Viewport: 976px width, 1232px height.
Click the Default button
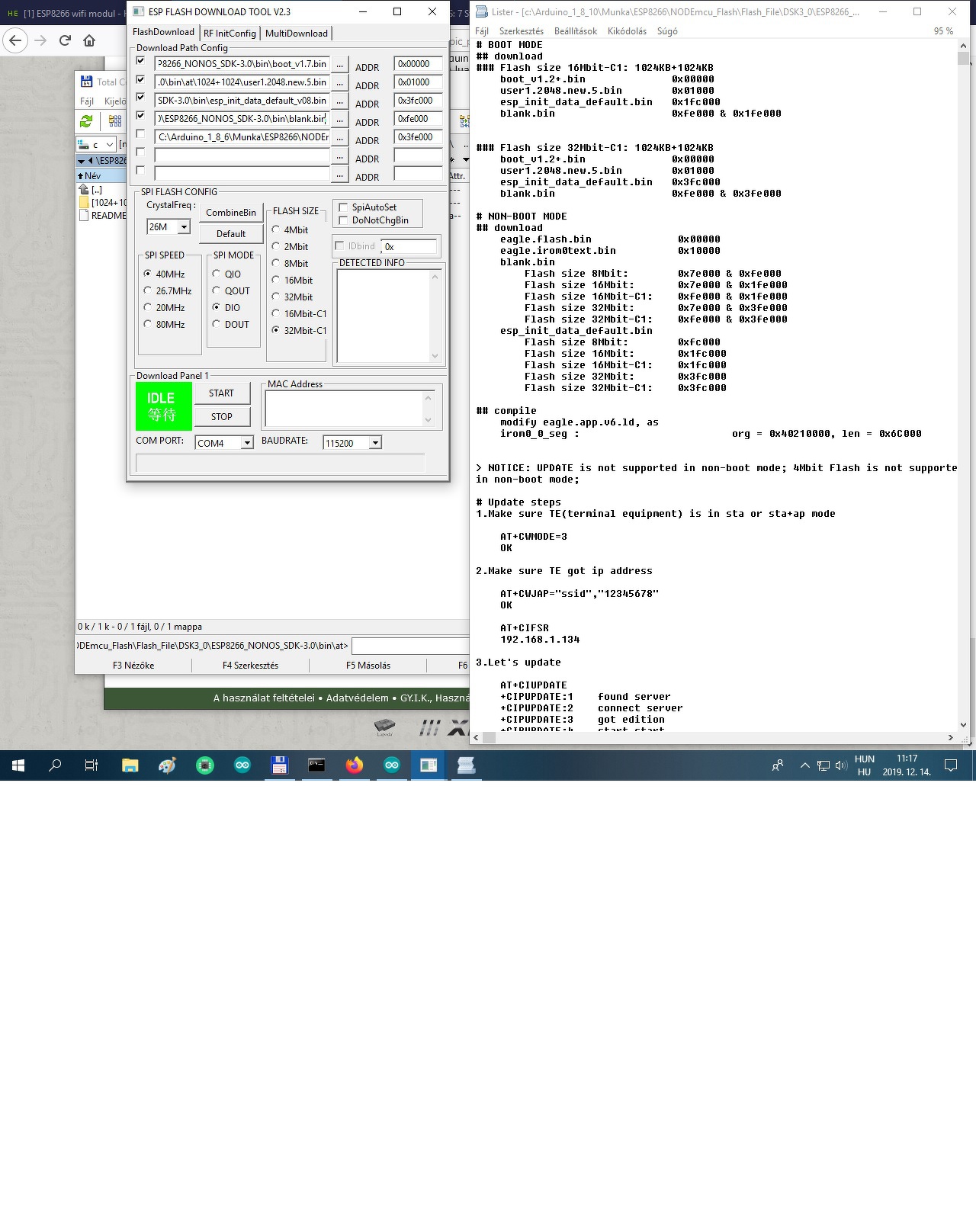coord(231,234)
